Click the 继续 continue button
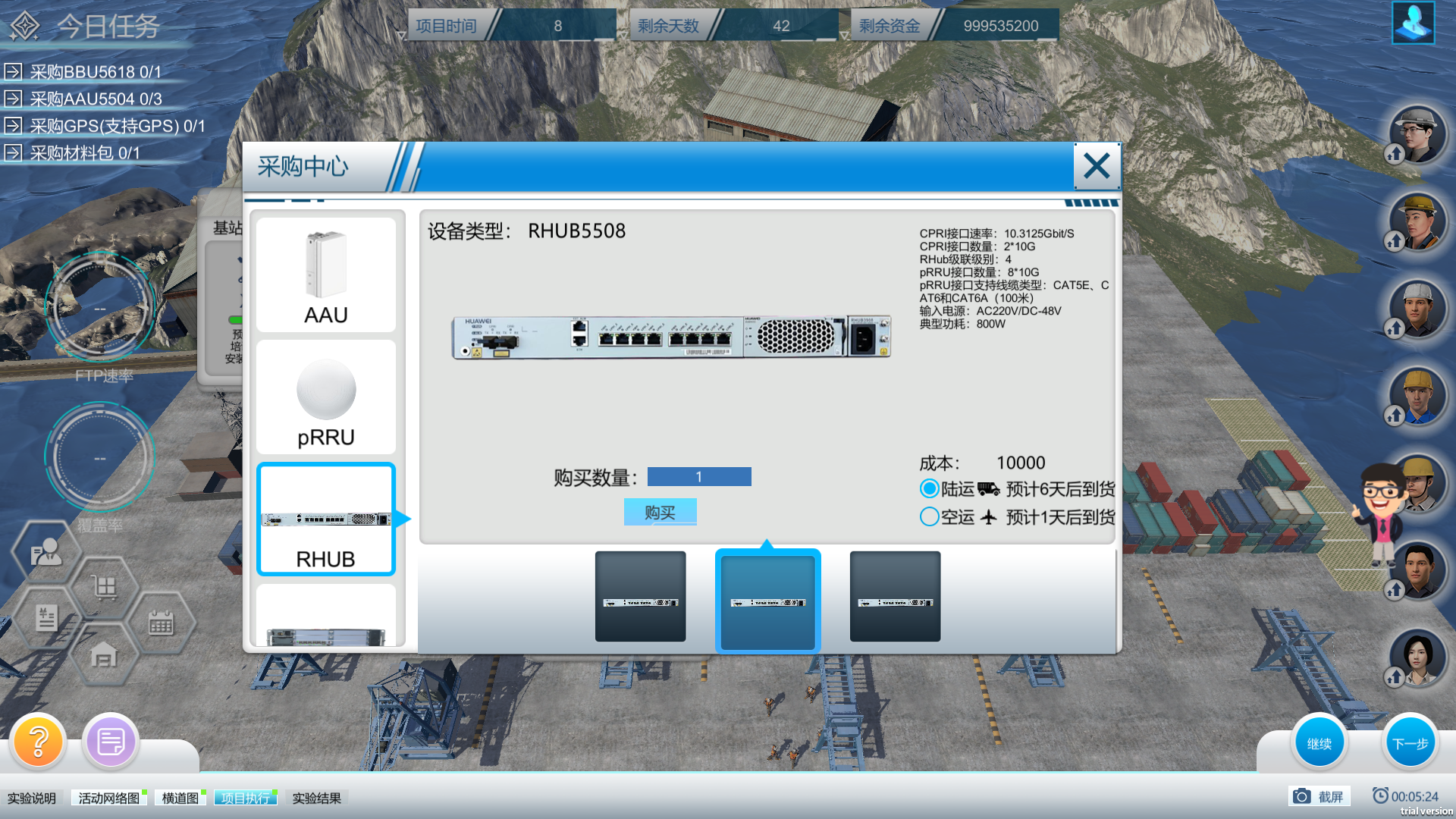Viewport: 1456px width, 819px height. click(x=1319, y=743)
